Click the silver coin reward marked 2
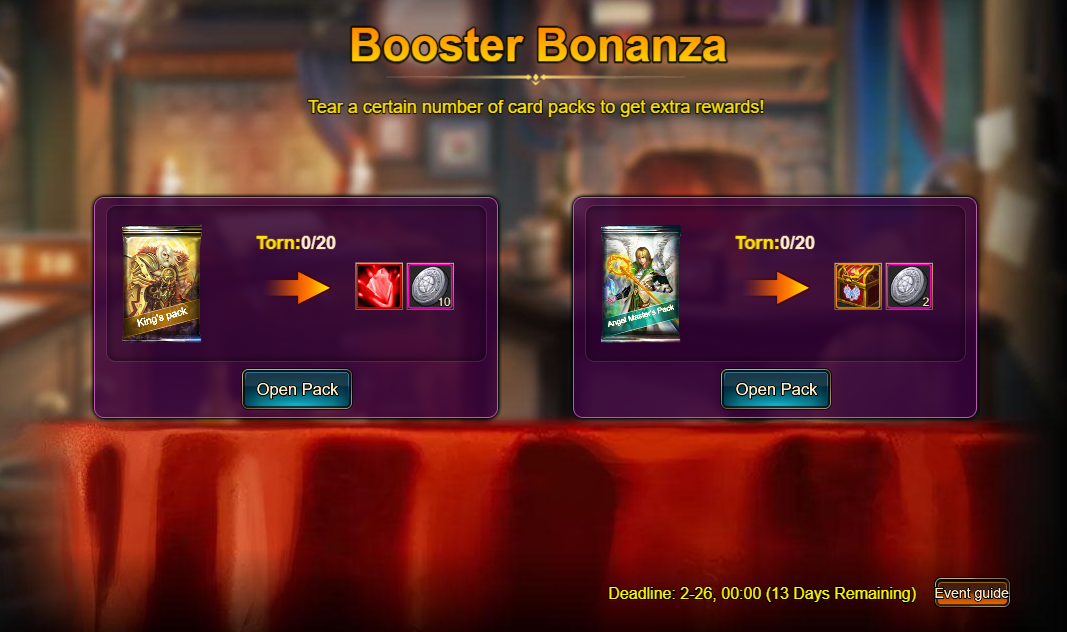Viewport: 1067px width, 632px height. click(x=909, y=286)
